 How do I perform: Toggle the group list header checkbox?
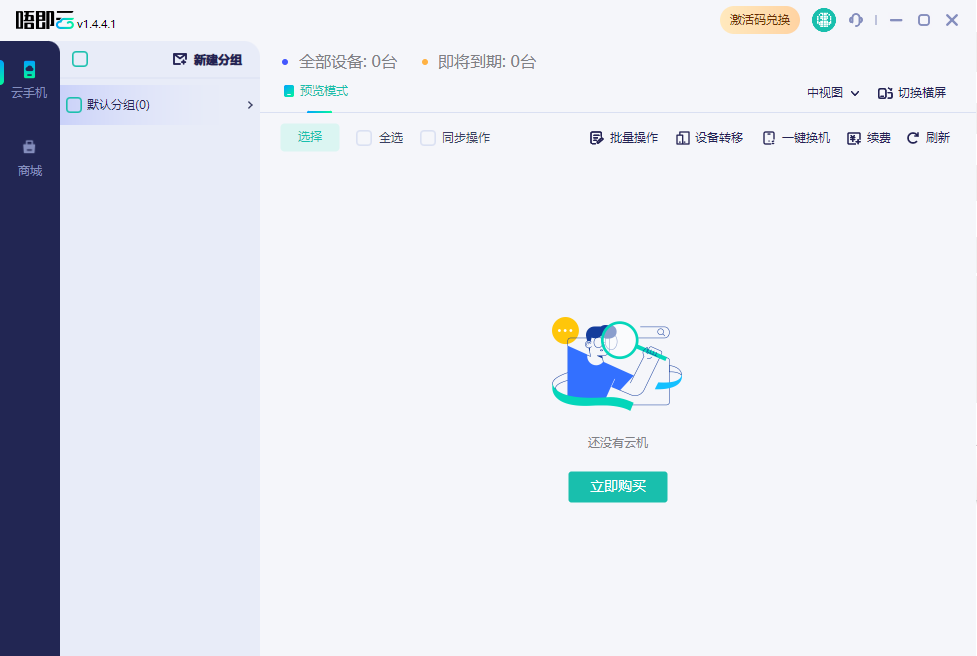(79, 59)
